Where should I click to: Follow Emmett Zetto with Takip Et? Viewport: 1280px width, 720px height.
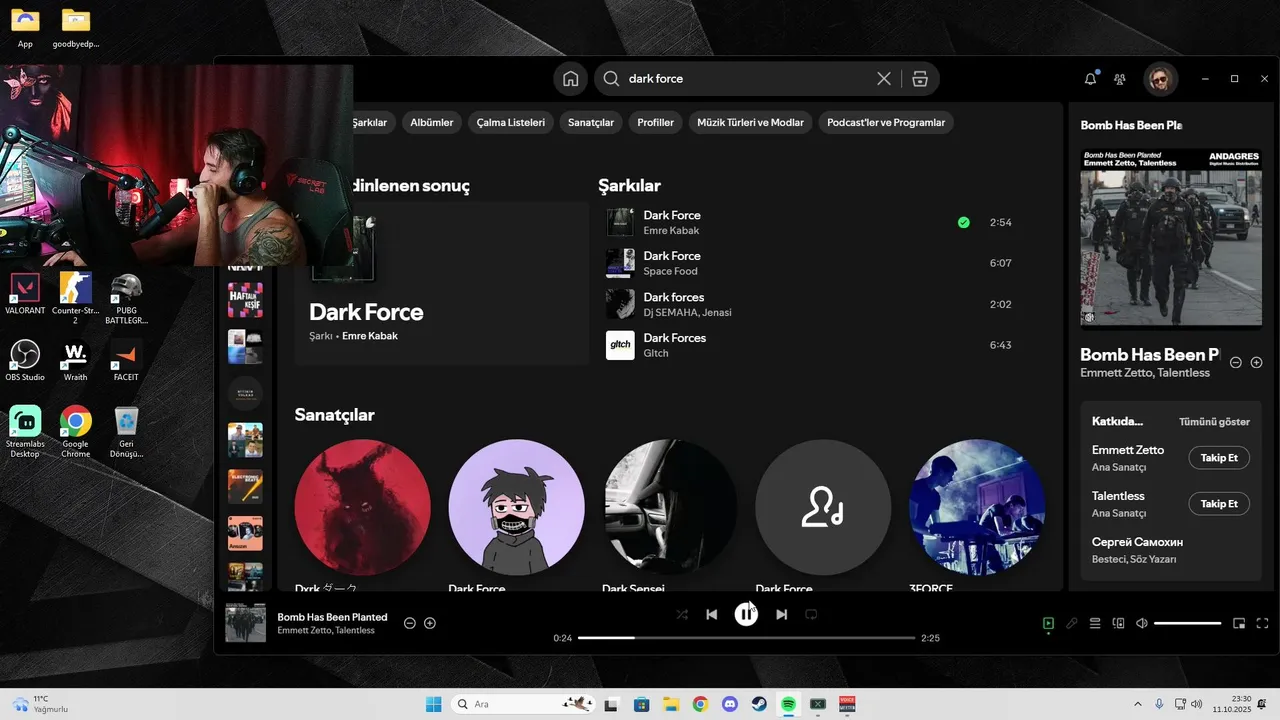[x=1219, y=458]
